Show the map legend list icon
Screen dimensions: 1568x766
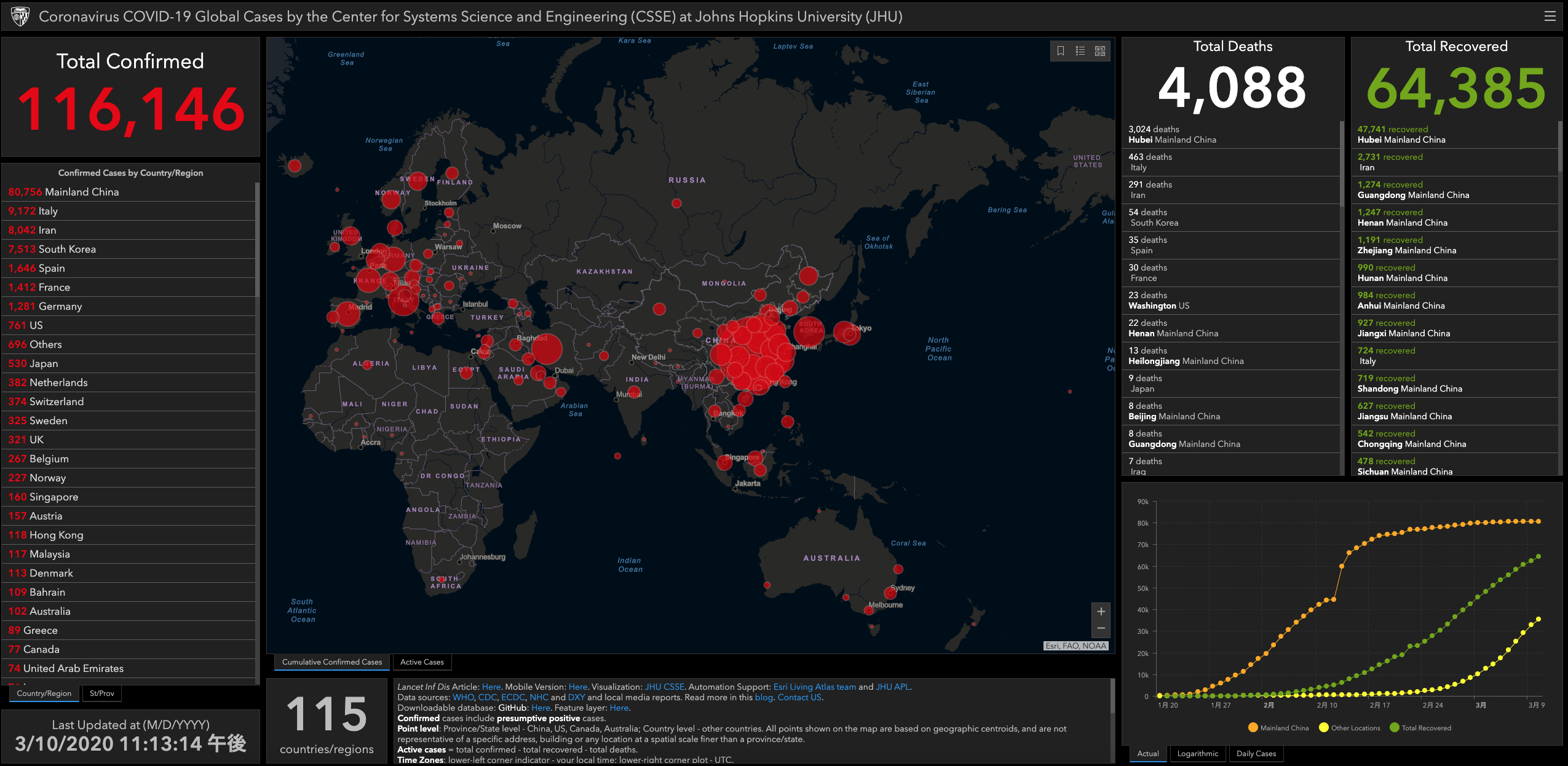1080,51
